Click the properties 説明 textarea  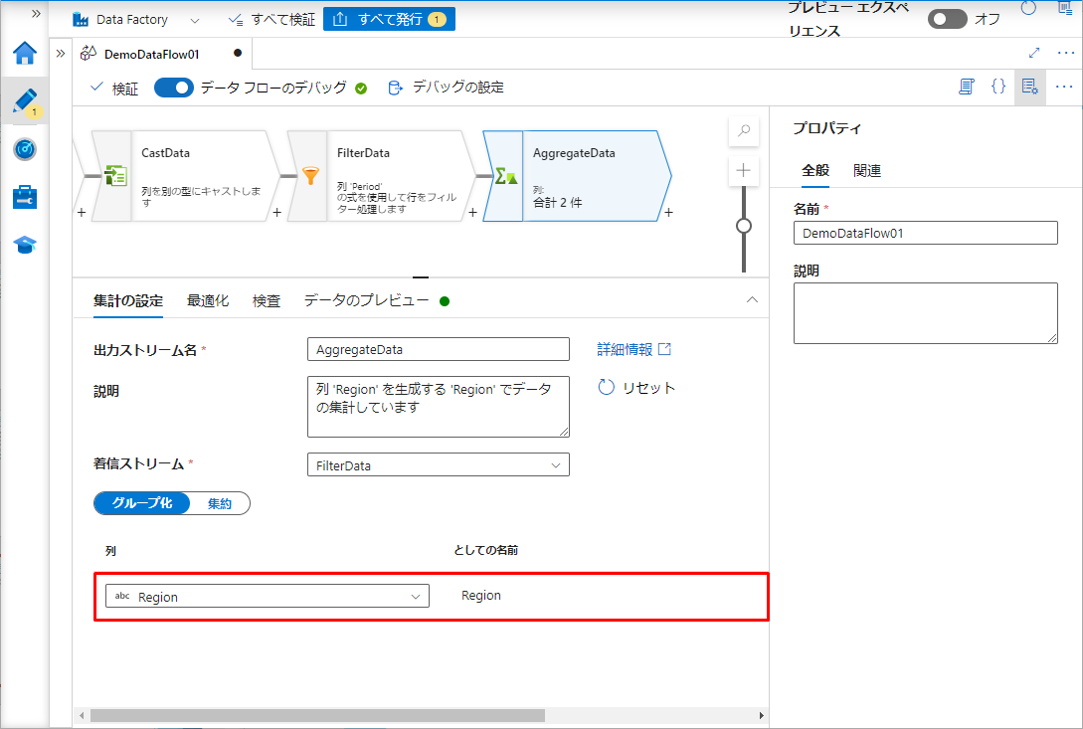[x=925, y=313]
